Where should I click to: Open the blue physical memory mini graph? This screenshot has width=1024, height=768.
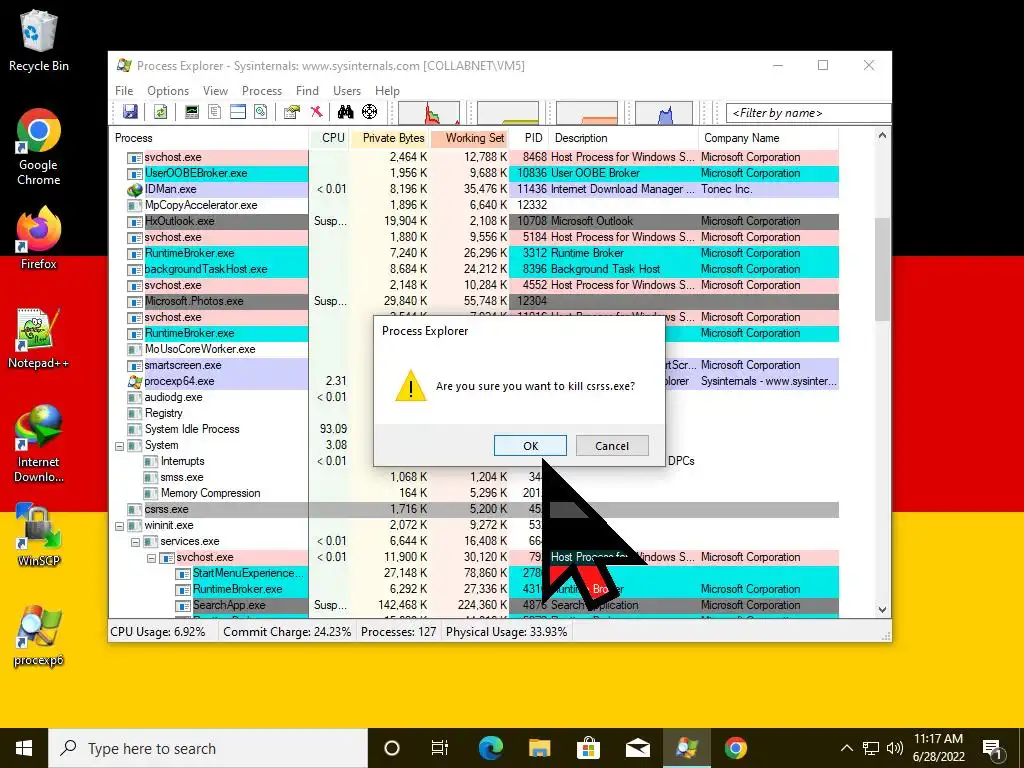[664, 113]
